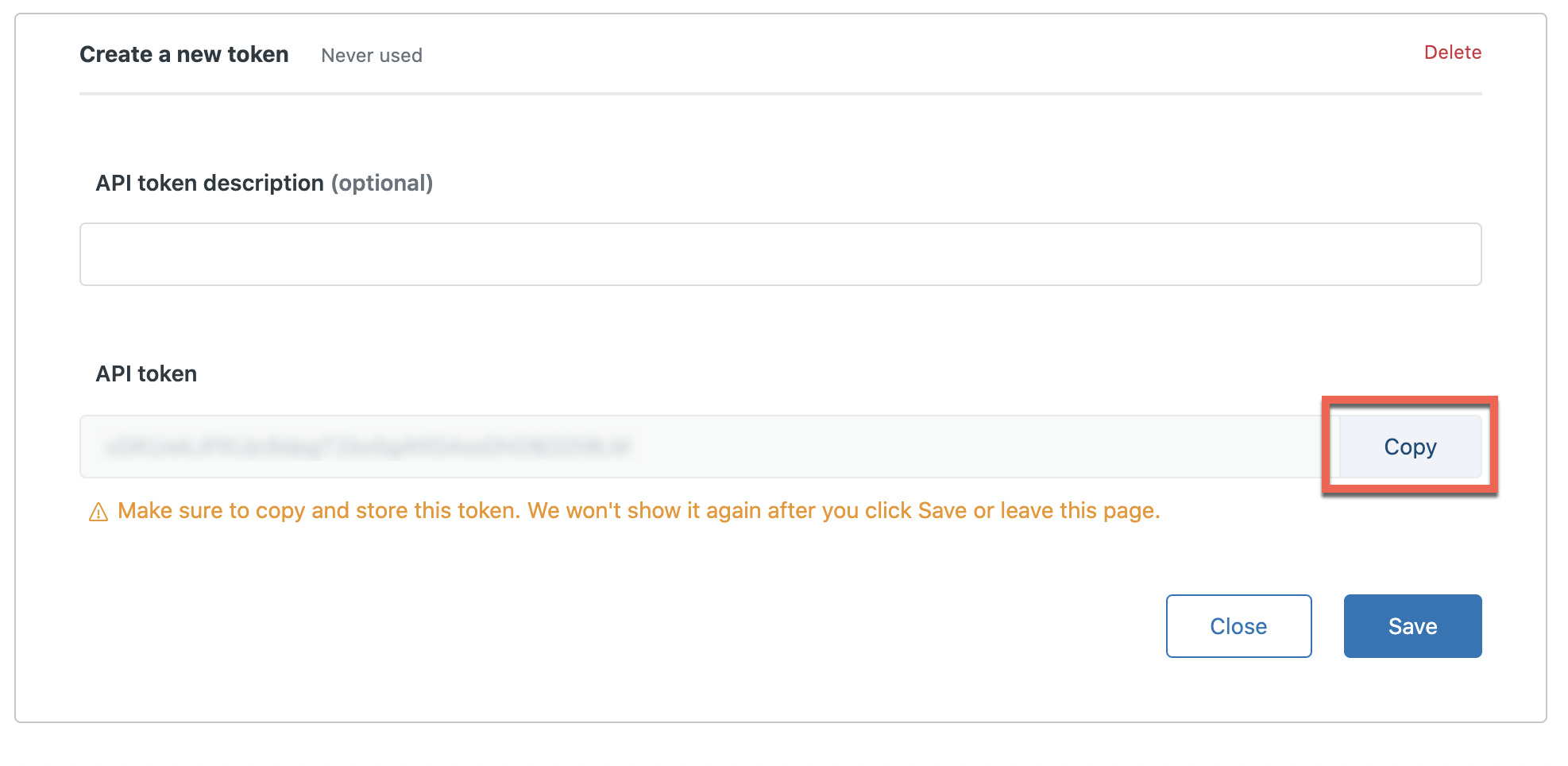Click the word "token" in the orange warning
1568x766 pixels.
click(x=486, y=511)
